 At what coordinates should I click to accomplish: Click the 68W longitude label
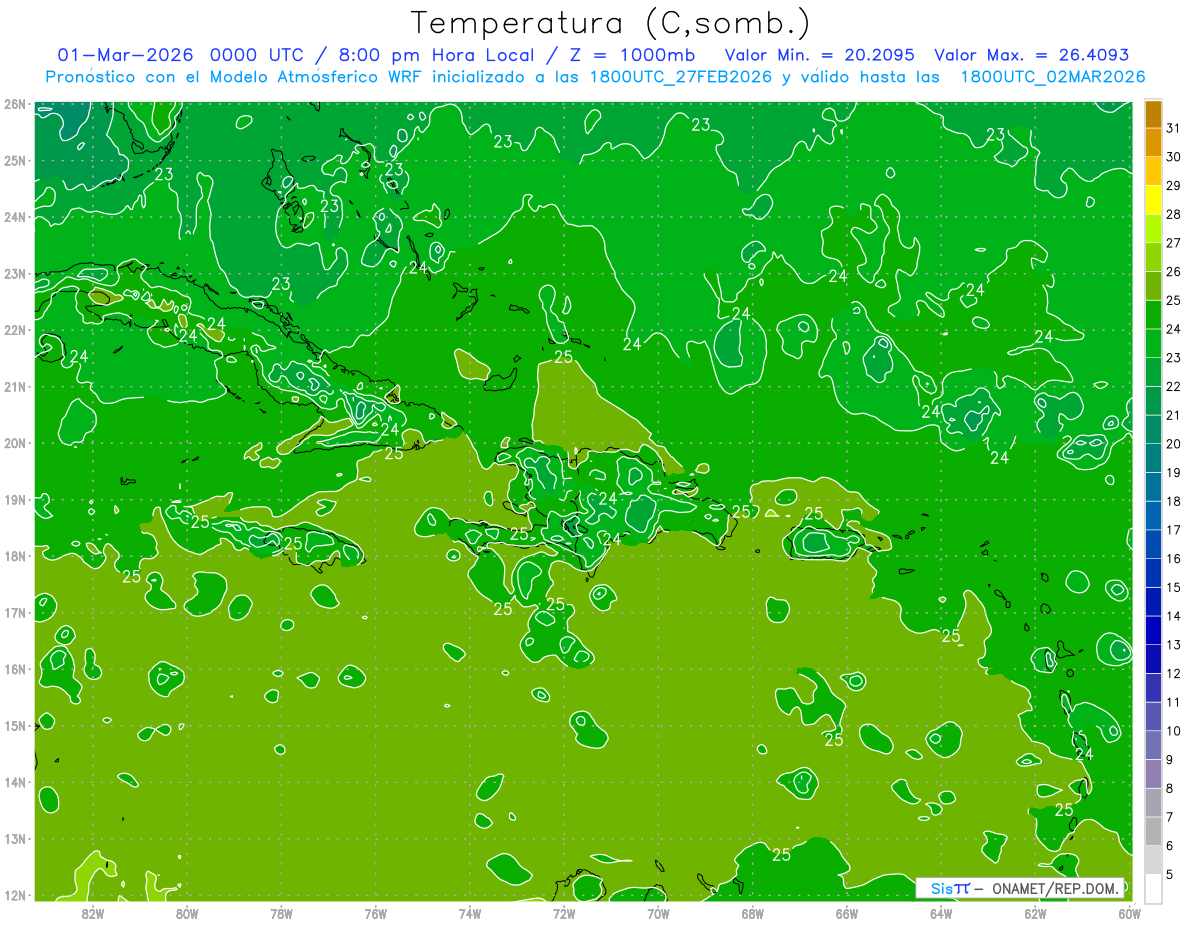(753, 913)
